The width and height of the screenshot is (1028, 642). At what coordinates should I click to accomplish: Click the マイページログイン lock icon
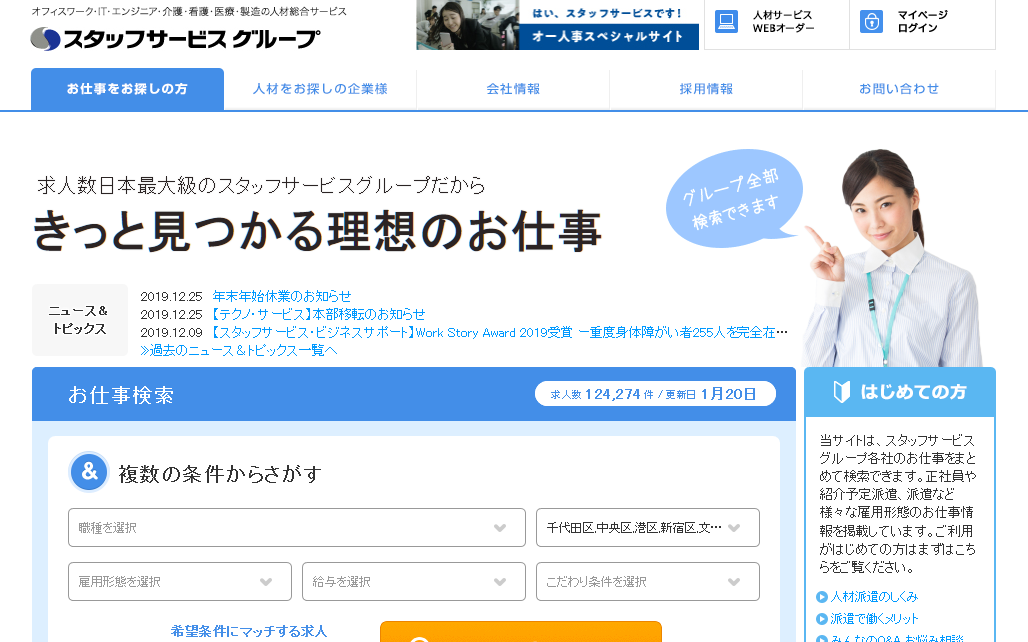pos(872,22)
